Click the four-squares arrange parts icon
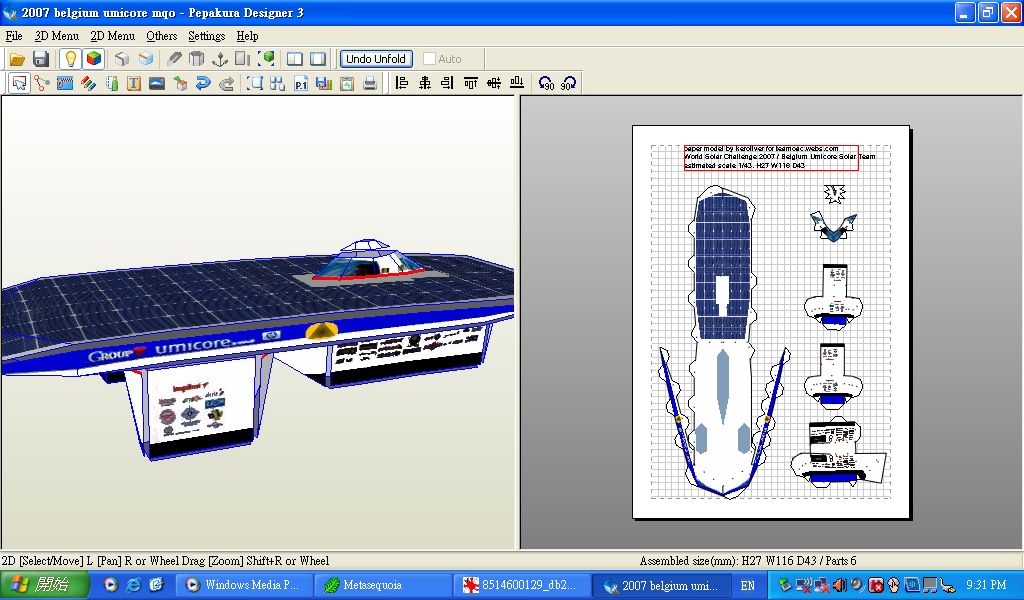This screenshot has width=1024, height=600. [278, 84]
